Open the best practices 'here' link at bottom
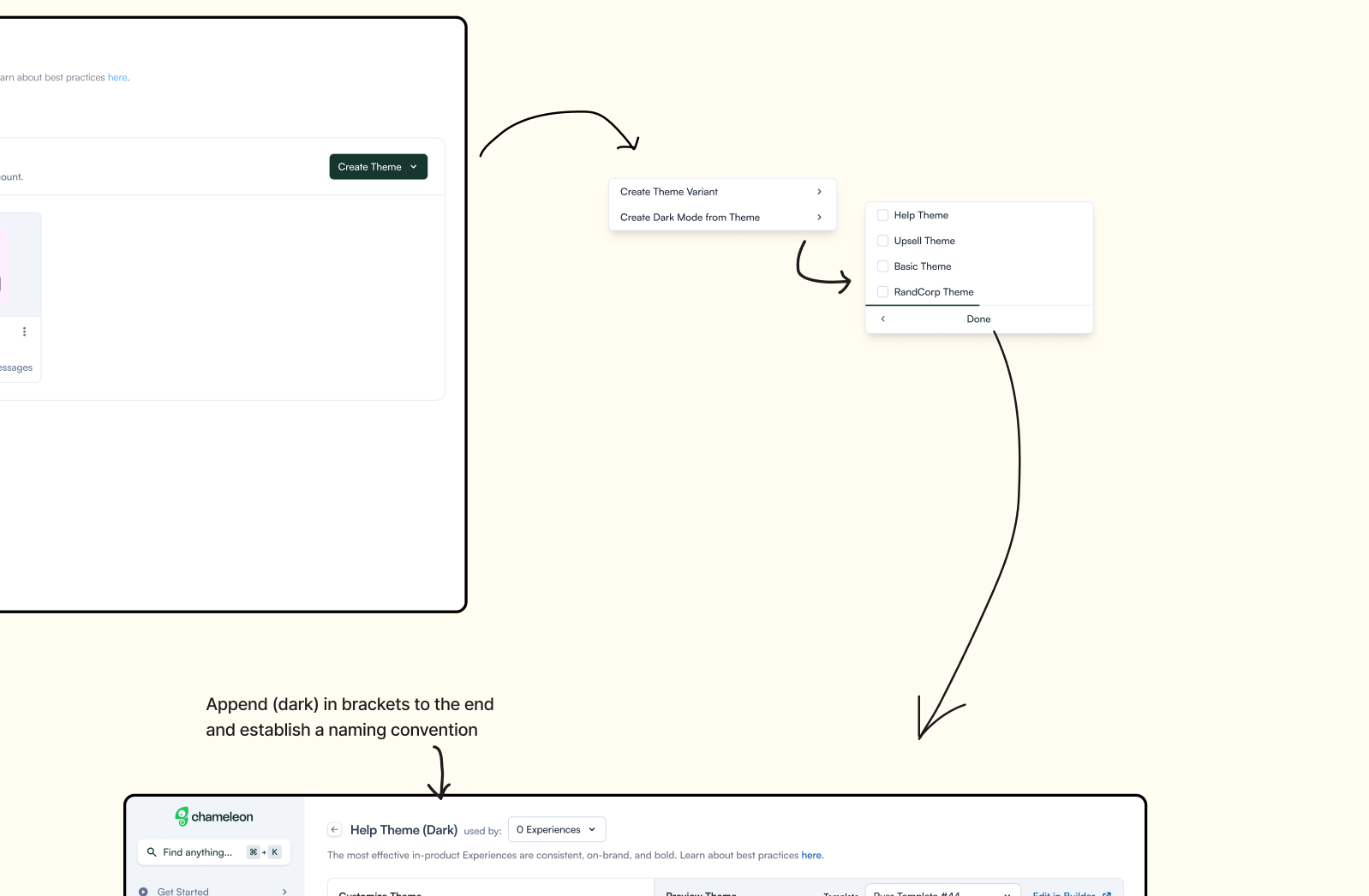 (811, 855)
